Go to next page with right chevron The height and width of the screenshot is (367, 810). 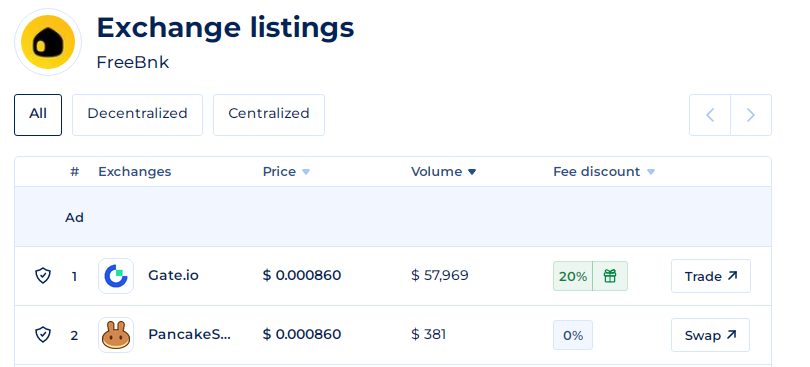751,115
